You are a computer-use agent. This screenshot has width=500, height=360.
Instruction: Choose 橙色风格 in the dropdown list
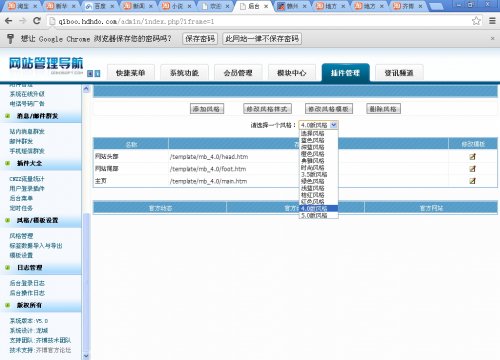pyautogui.click(x=319, y=154)
